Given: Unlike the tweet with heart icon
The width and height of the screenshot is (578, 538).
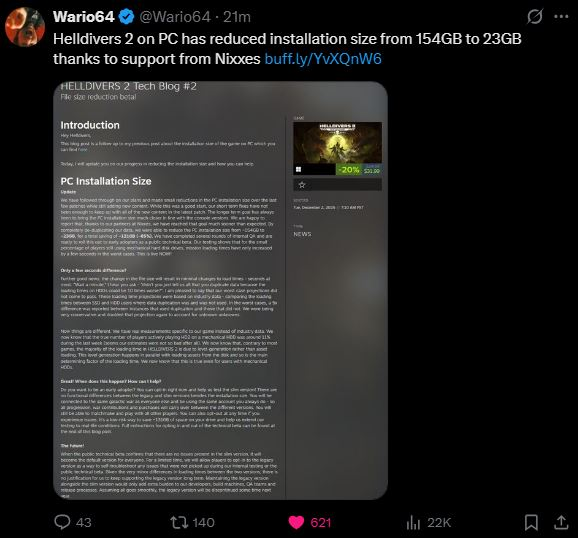Looking at the screenshot, I should coord(296,522).
